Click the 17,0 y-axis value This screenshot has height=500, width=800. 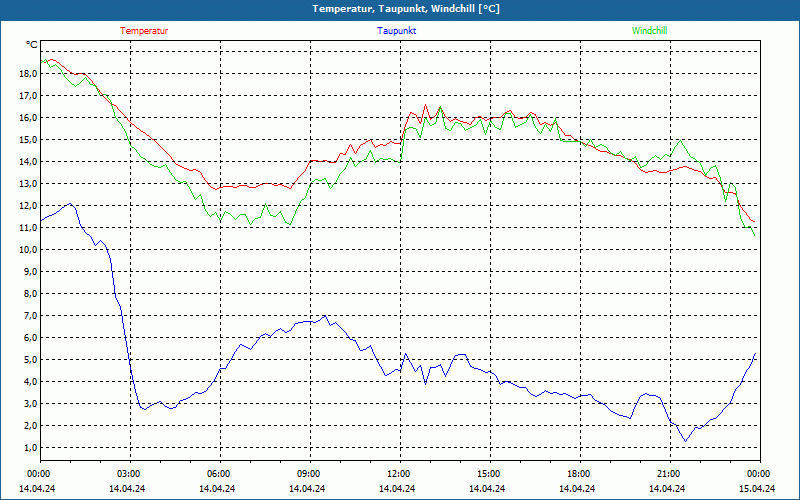click(28, 95)
